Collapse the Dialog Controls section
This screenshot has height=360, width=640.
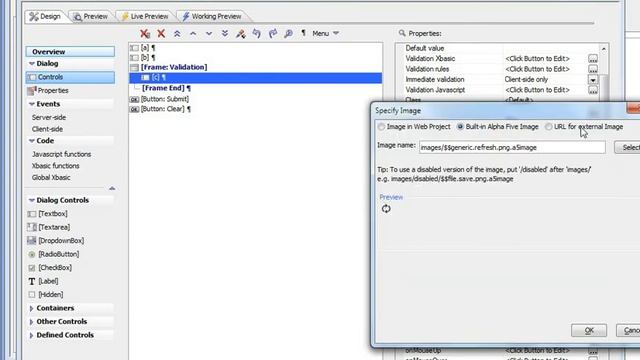[x=32, y=200]
